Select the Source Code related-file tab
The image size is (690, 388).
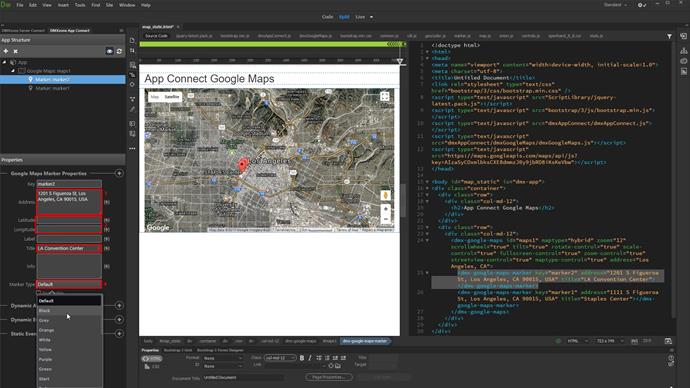pyautogui.click(x=156, y=36)
